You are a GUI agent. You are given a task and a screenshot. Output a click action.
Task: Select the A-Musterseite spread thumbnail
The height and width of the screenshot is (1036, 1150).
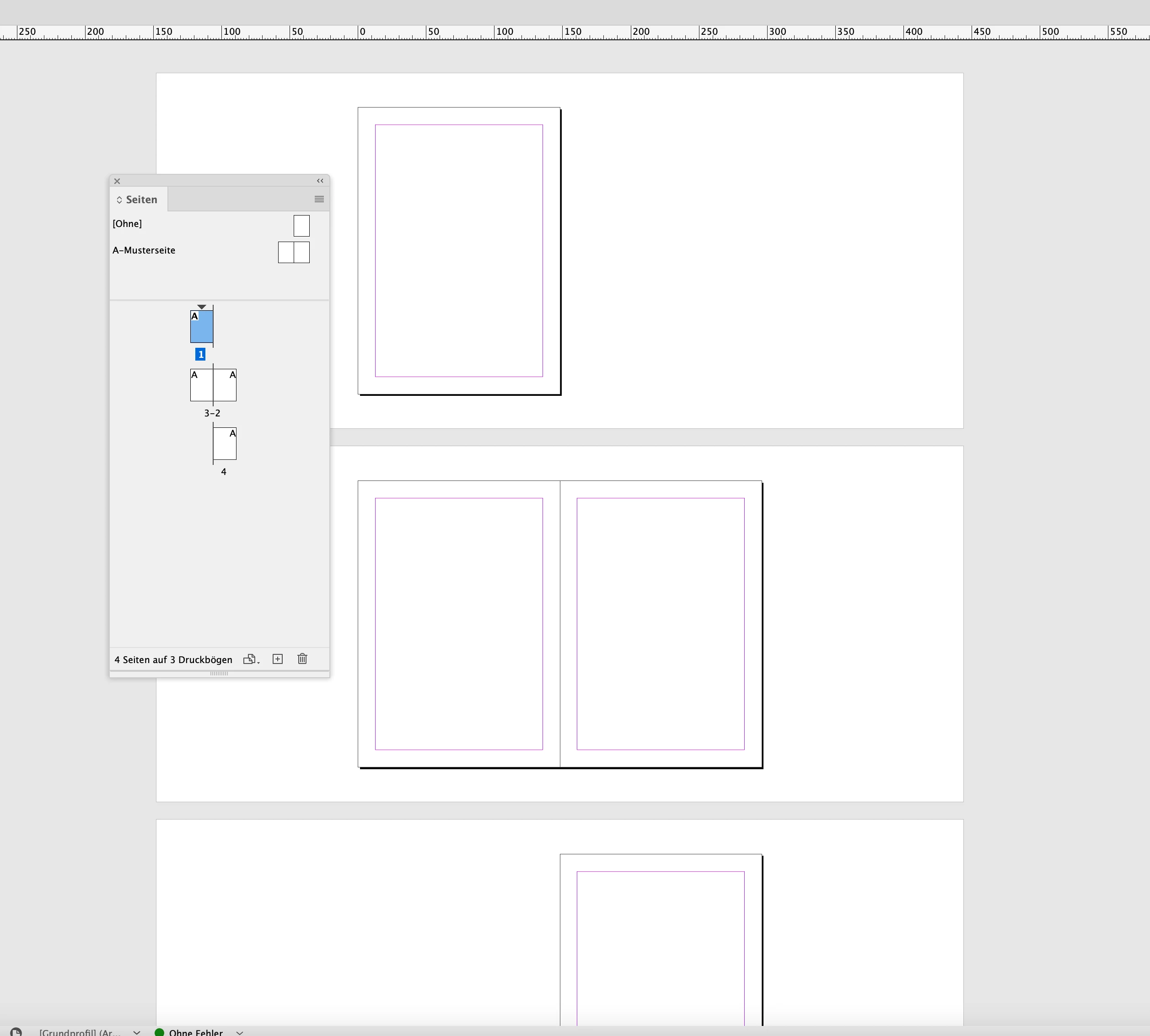click(x=294, y=252)
